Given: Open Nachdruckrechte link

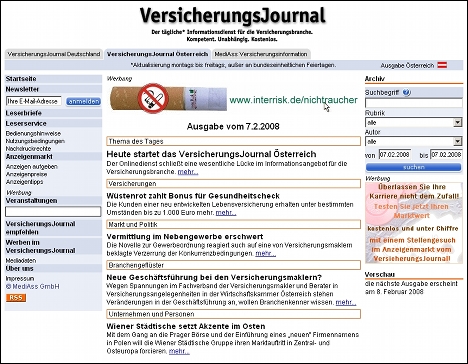Looking at the screenshot, I should pyautogui.click(x=28, y=149).
